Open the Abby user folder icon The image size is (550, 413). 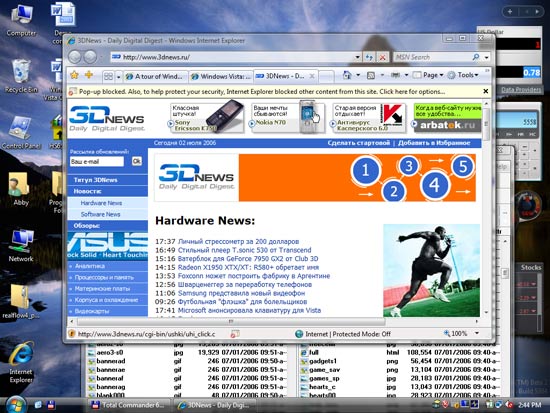[20, 189]
